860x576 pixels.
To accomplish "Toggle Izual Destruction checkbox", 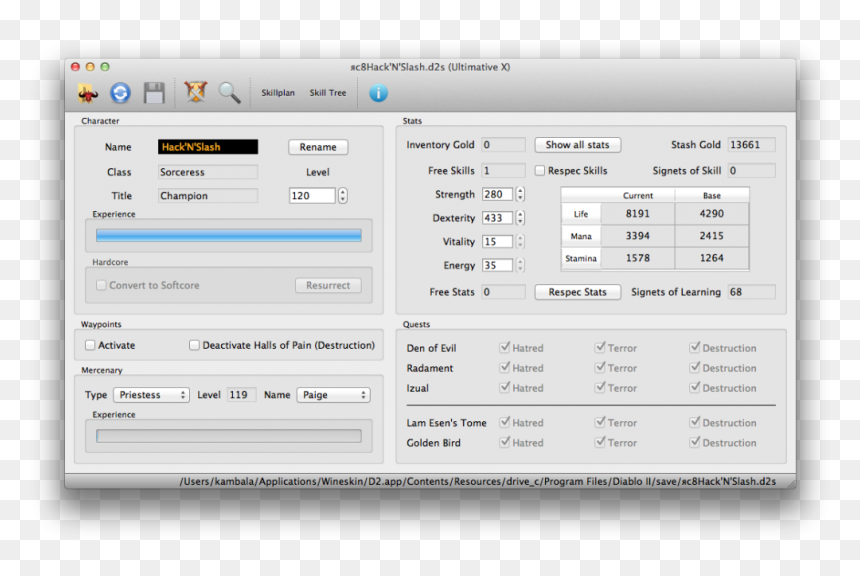I will (x=695, y=387).
